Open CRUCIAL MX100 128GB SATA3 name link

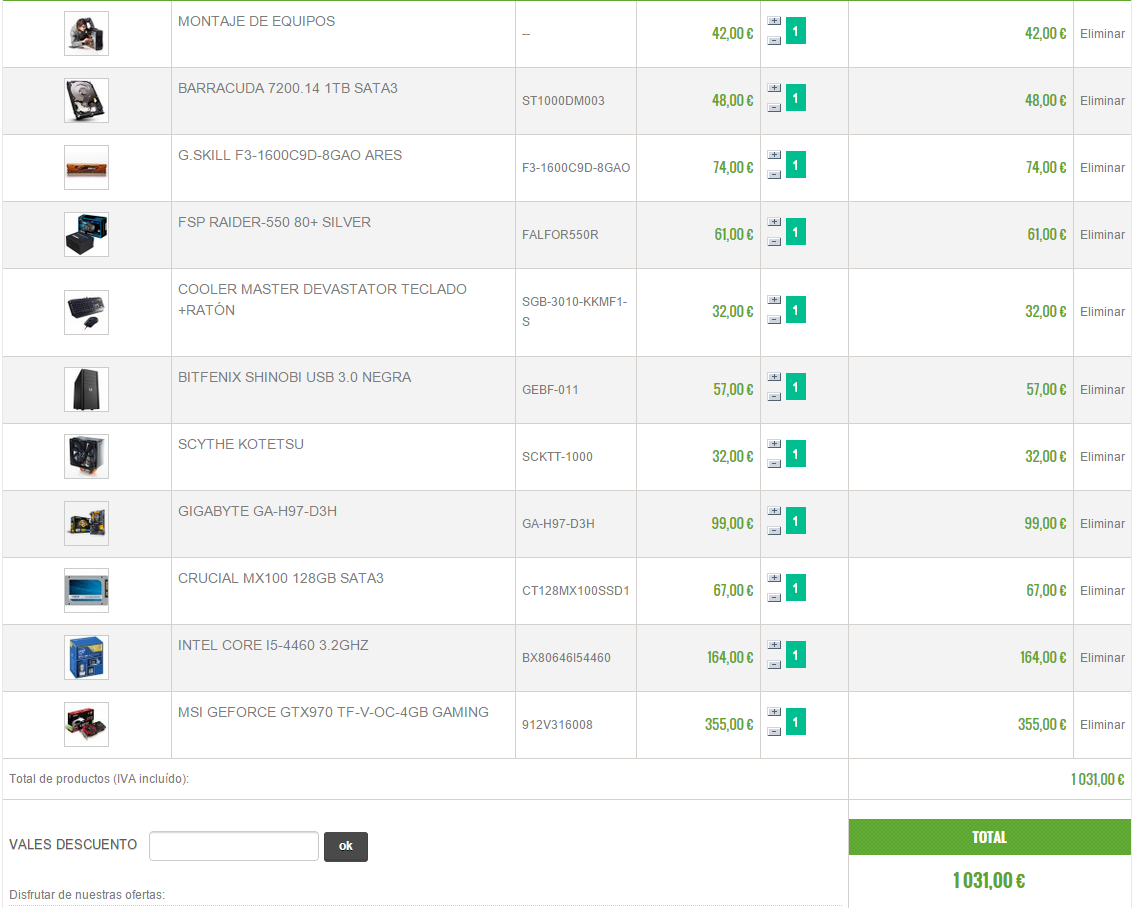tap(281, 578)
